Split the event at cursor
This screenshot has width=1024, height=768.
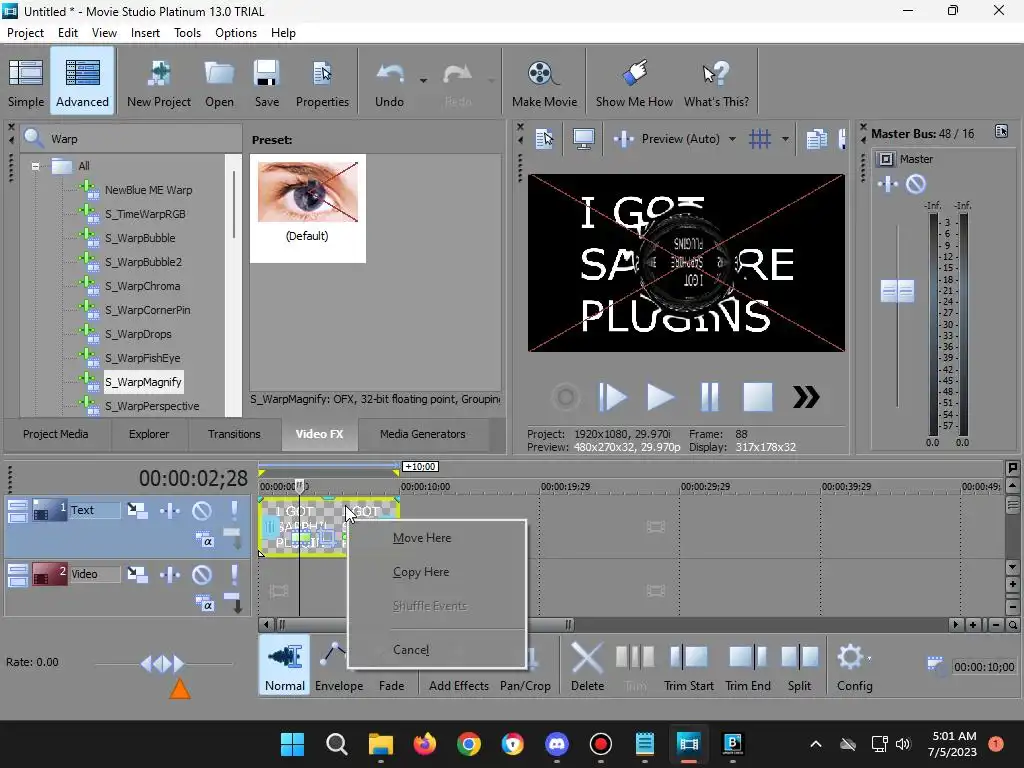pos(799,666)
